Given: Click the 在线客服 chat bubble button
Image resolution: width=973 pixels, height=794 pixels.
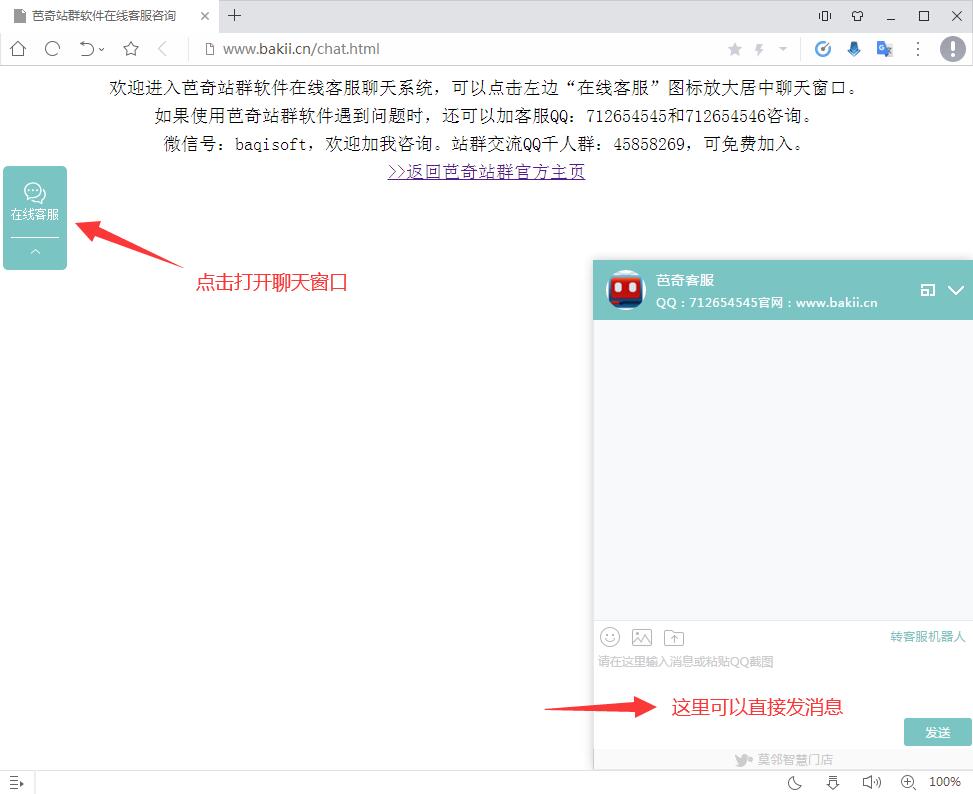Looking at the screenshot, I should [35, 202].
